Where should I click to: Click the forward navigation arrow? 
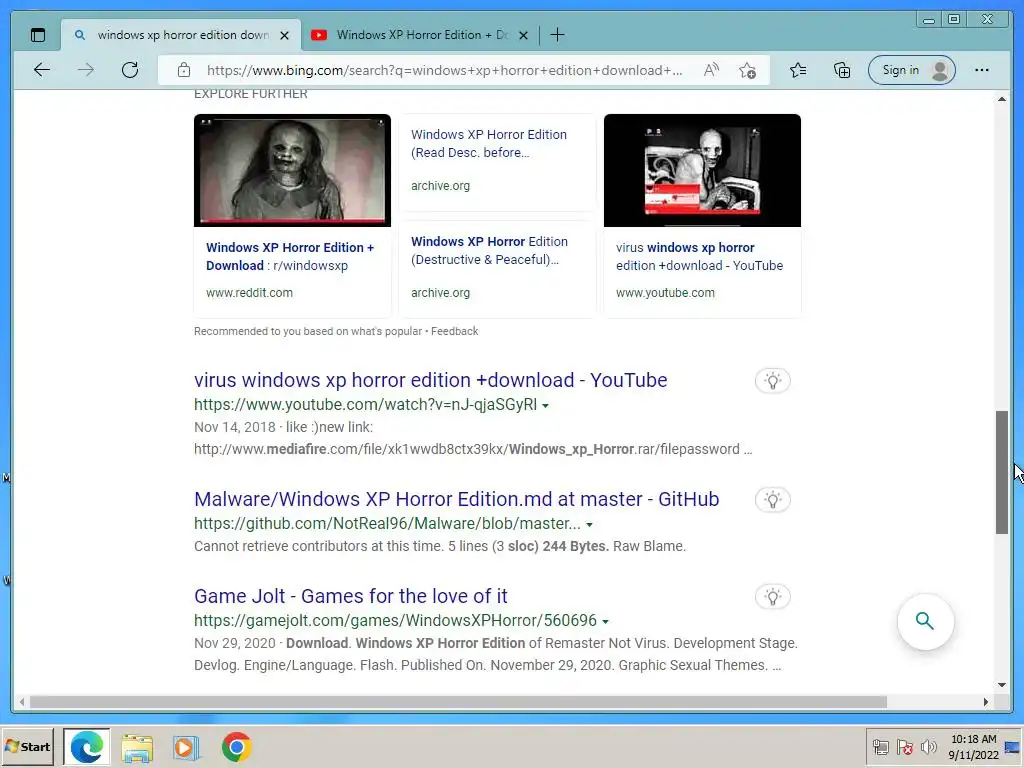click(86, 70)
